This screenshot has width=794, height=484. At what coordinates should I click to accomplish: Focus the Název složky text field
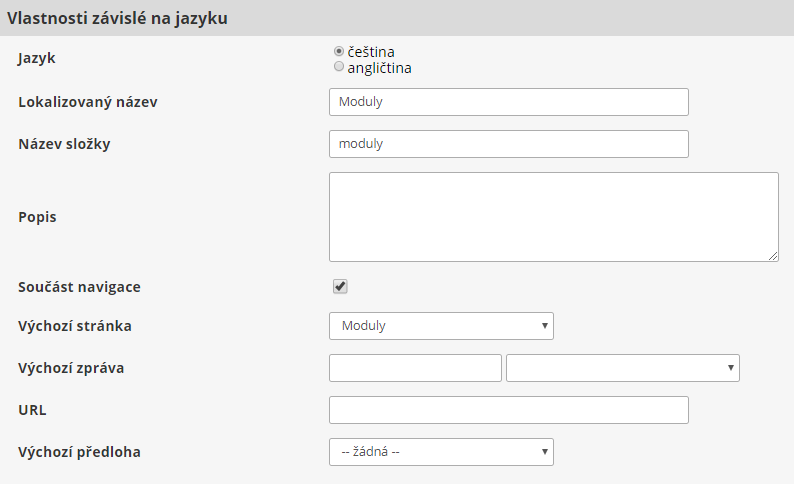tap(508, 144)
